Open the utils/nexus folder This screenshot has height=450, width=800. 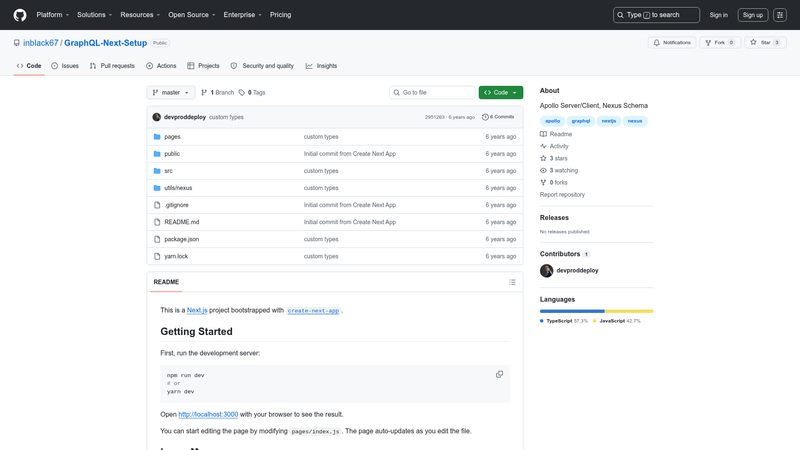click(178, 188)
